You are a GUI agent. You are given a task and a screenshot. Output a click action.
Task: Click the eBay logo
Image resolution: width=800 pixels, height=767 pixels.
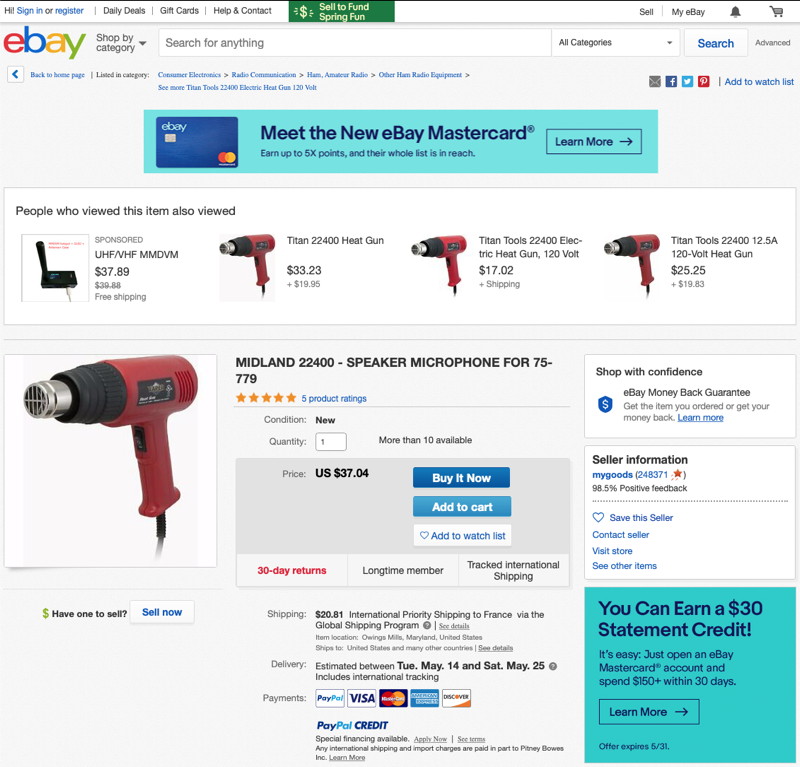pyautogui.click(x=44, y=42)
